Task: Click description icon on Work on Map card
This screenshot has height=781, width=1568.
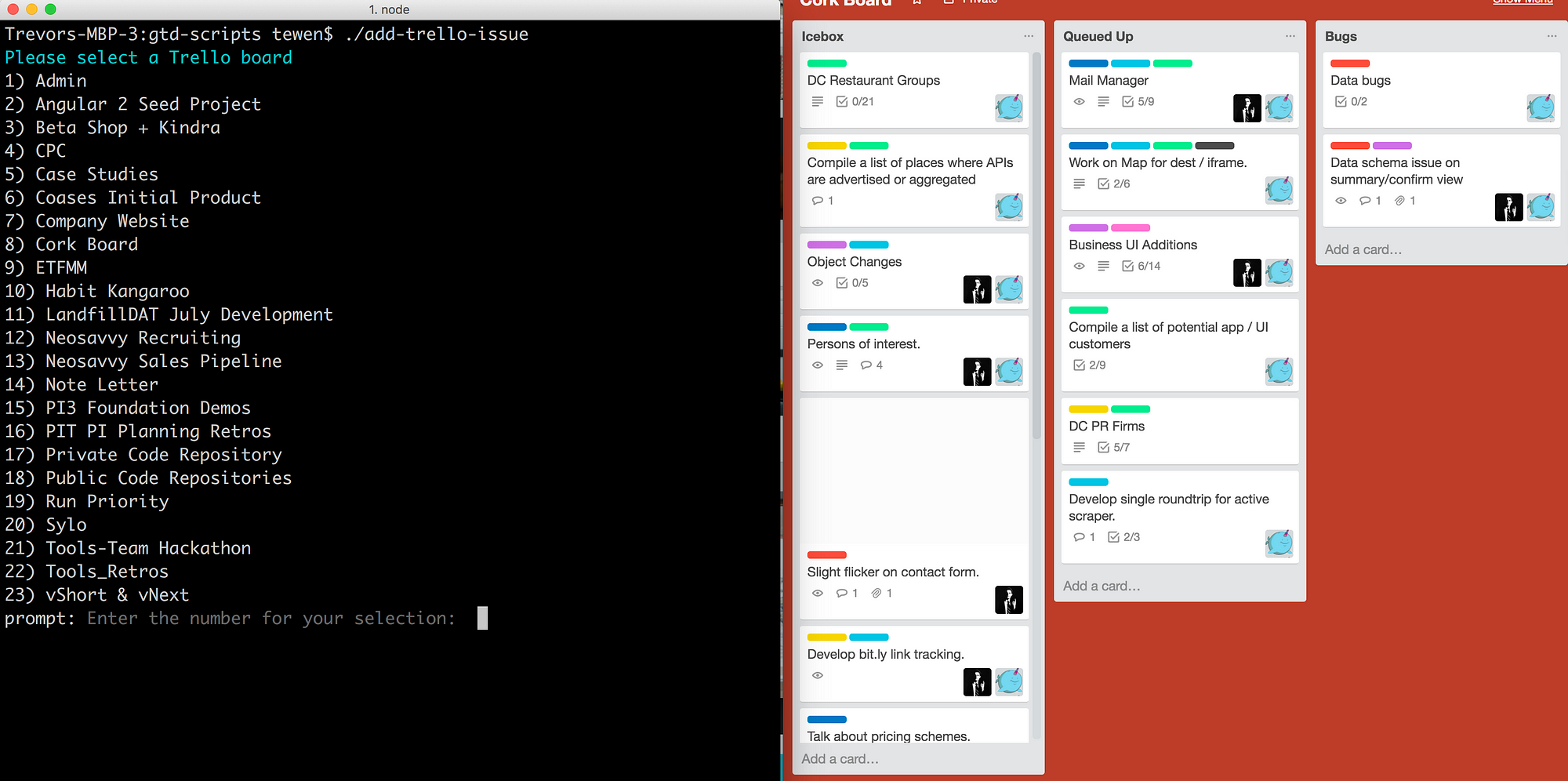Action: pos(1079,184)
